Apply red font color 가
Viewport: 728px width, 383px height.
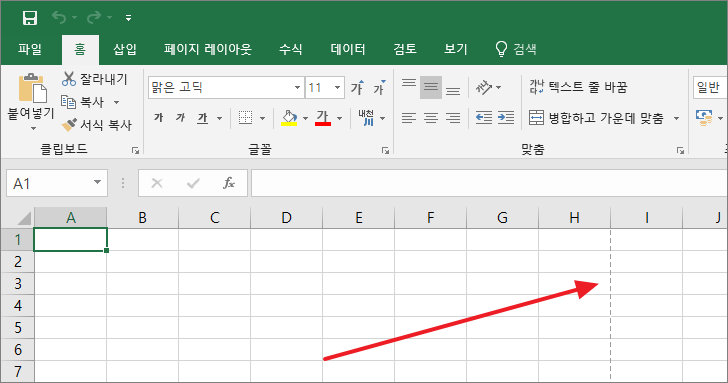point(323,118)
